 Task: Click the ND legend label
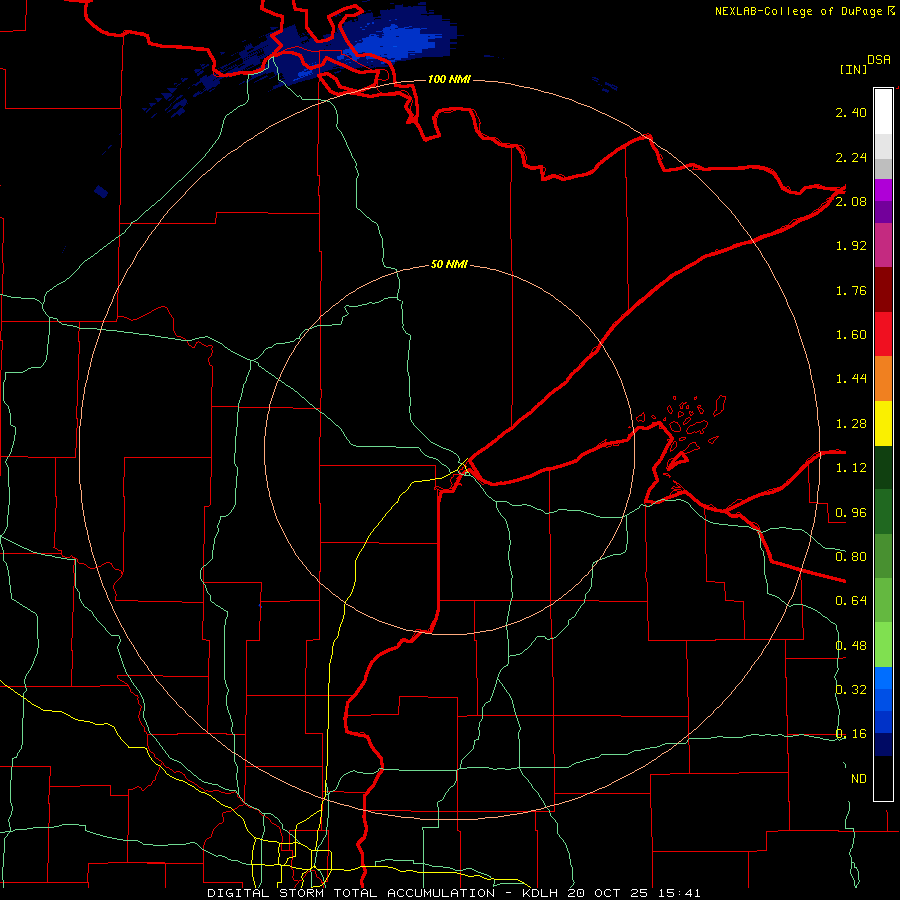[859, 779]
